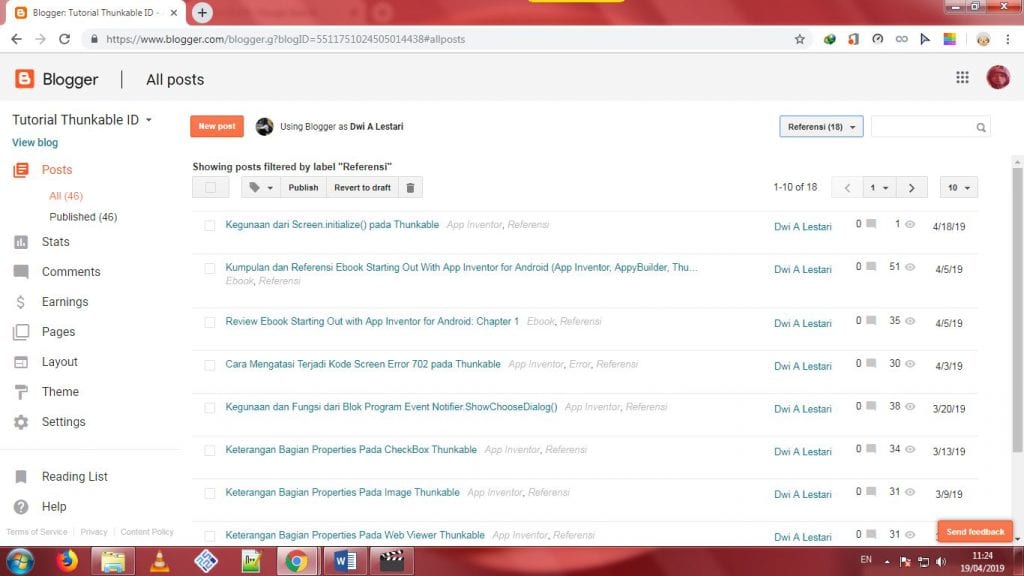
Task: Expand the Referensi (18) label filter dropdown
Action: point(820,127)
